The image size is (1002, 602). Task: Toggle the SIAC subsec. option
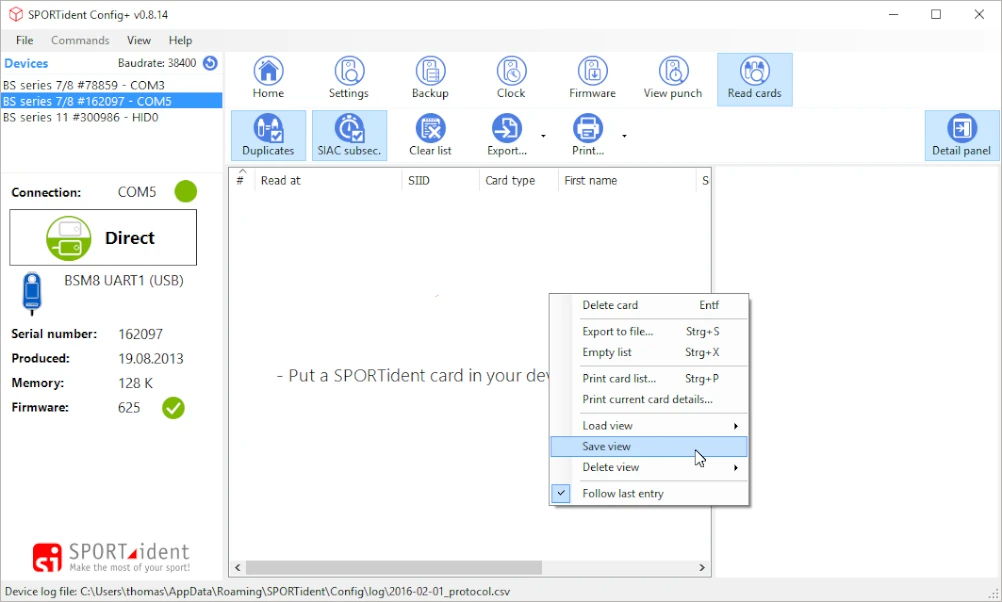[350, 135]
